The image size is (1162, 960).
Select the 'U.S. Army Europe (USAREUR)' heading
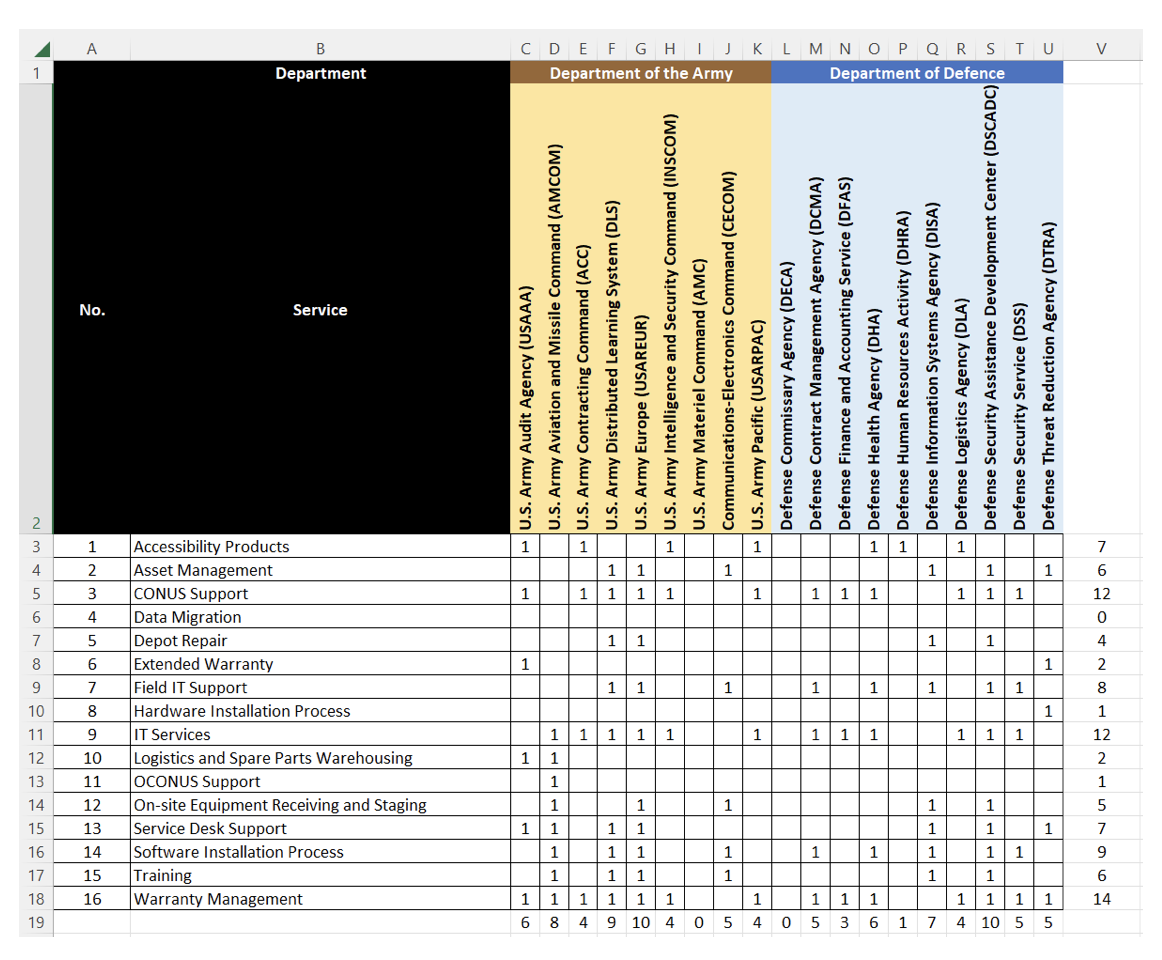641,309
